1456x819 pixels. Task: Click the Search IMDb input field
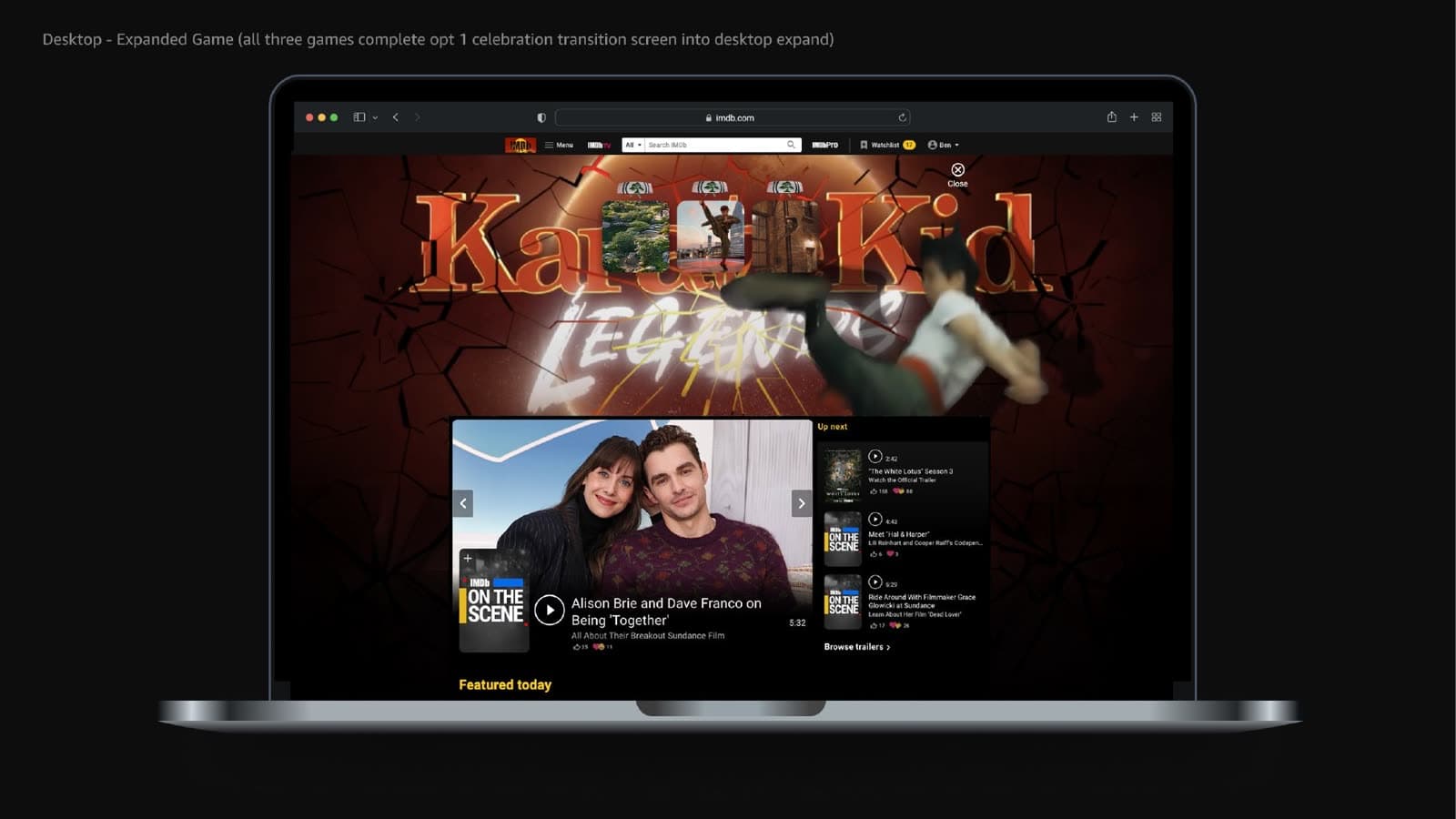click(x=715, y=145)
